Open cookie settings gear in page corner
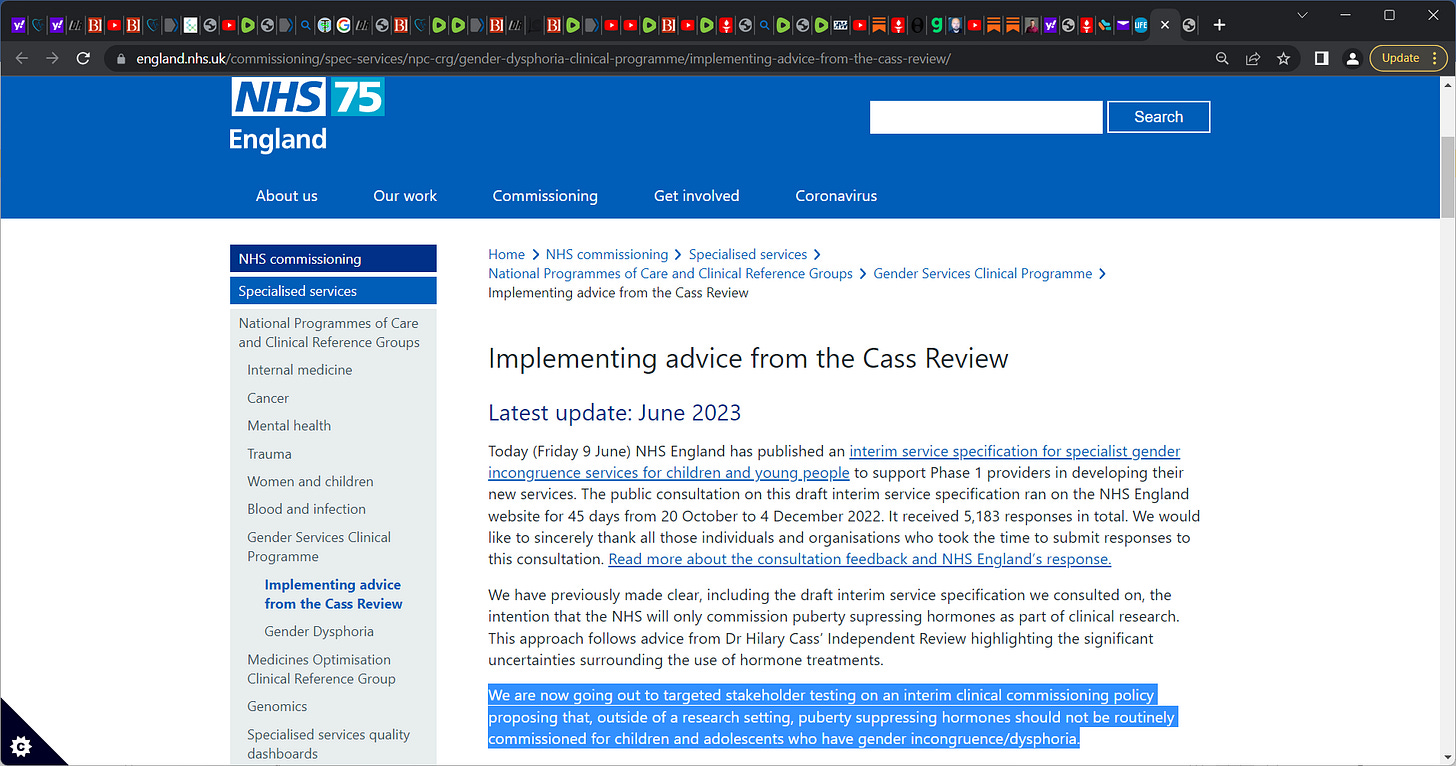The width and height of the screenshot is (1456, 766). [23, 746]
